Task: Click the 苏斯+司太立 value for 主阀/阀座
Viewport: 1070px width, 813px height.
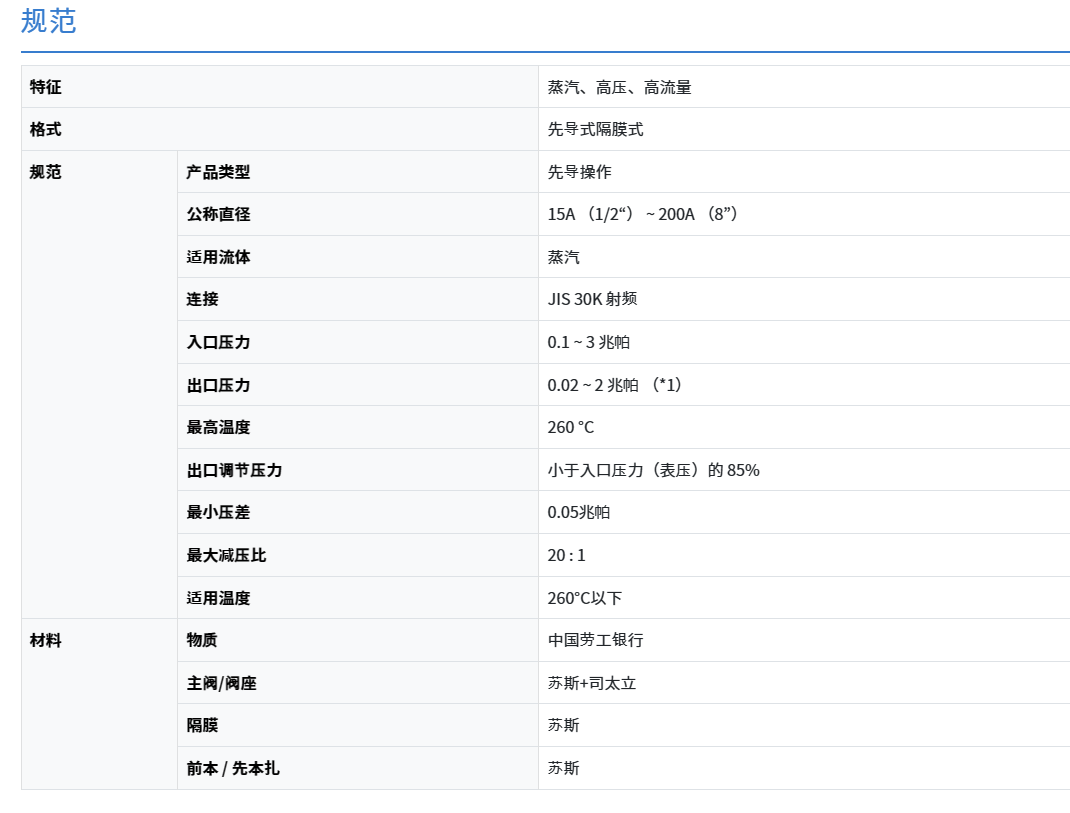Action: (x=591, y=683)
